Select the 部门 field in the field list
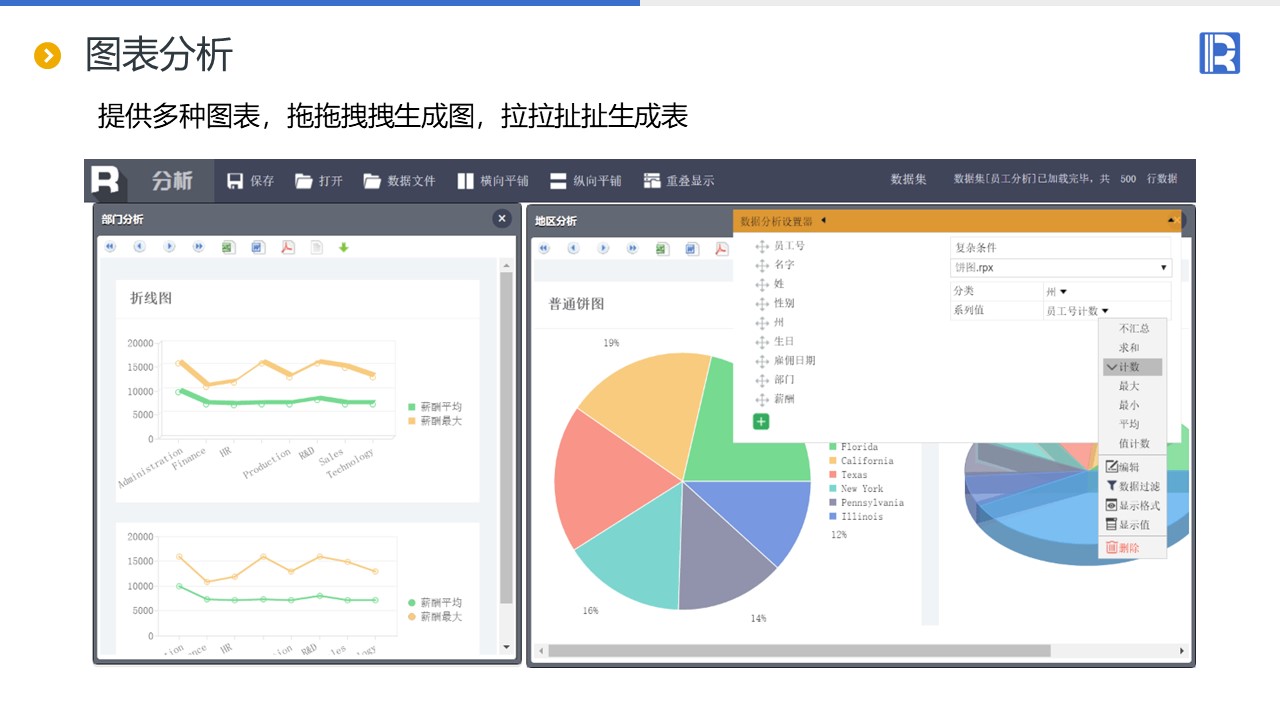This screenshot has width=1280, height=720. point(784,379)
